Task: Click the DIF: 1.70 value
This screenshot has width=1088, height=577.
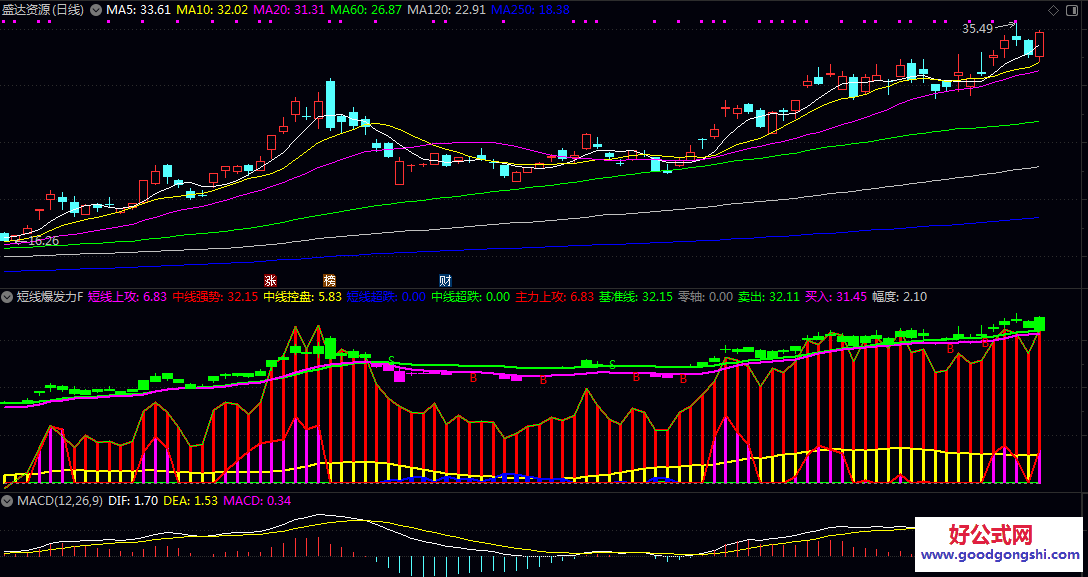Action: pyautogui.click(x=134, y=499)
